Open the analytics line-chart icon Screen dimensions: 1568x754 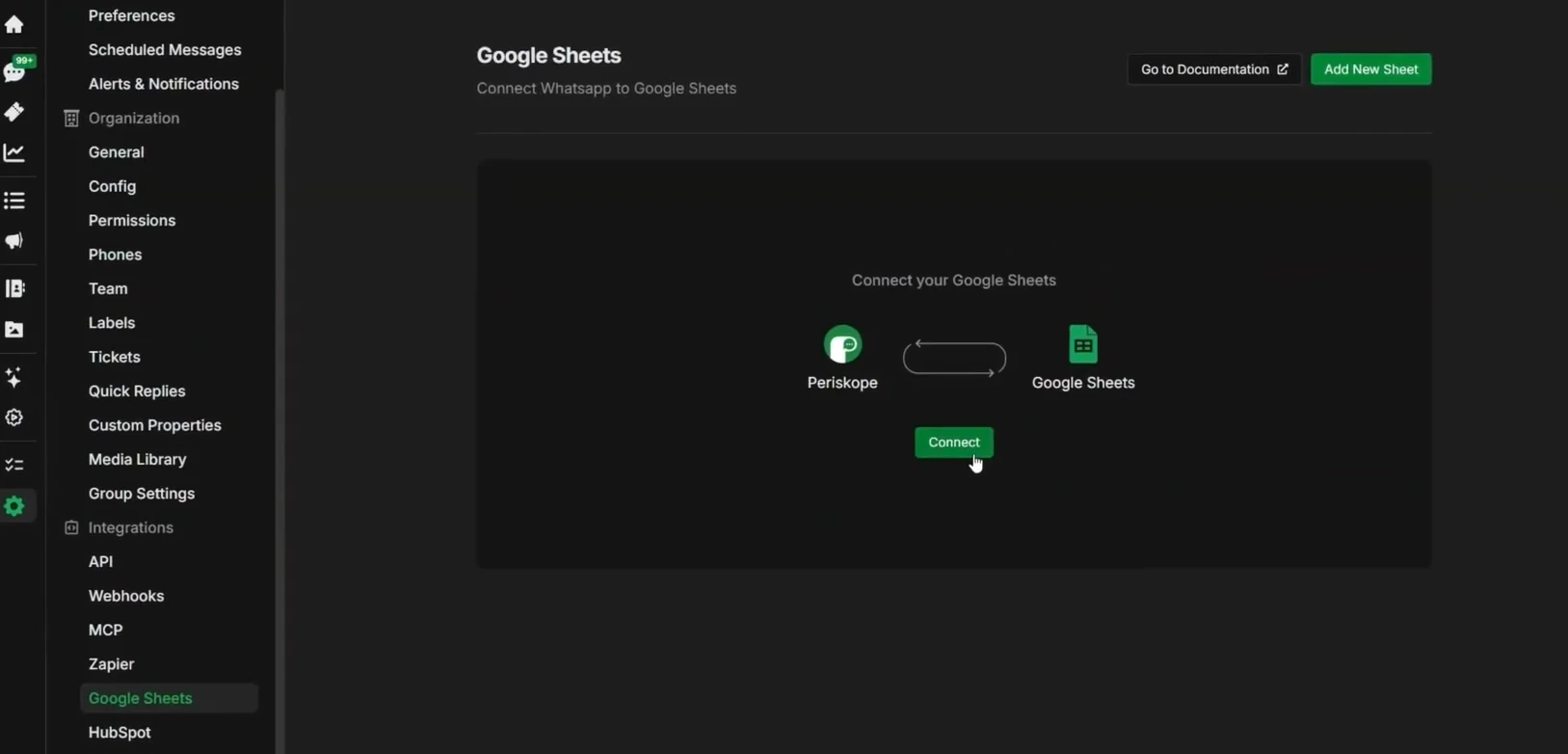point(13,152)
